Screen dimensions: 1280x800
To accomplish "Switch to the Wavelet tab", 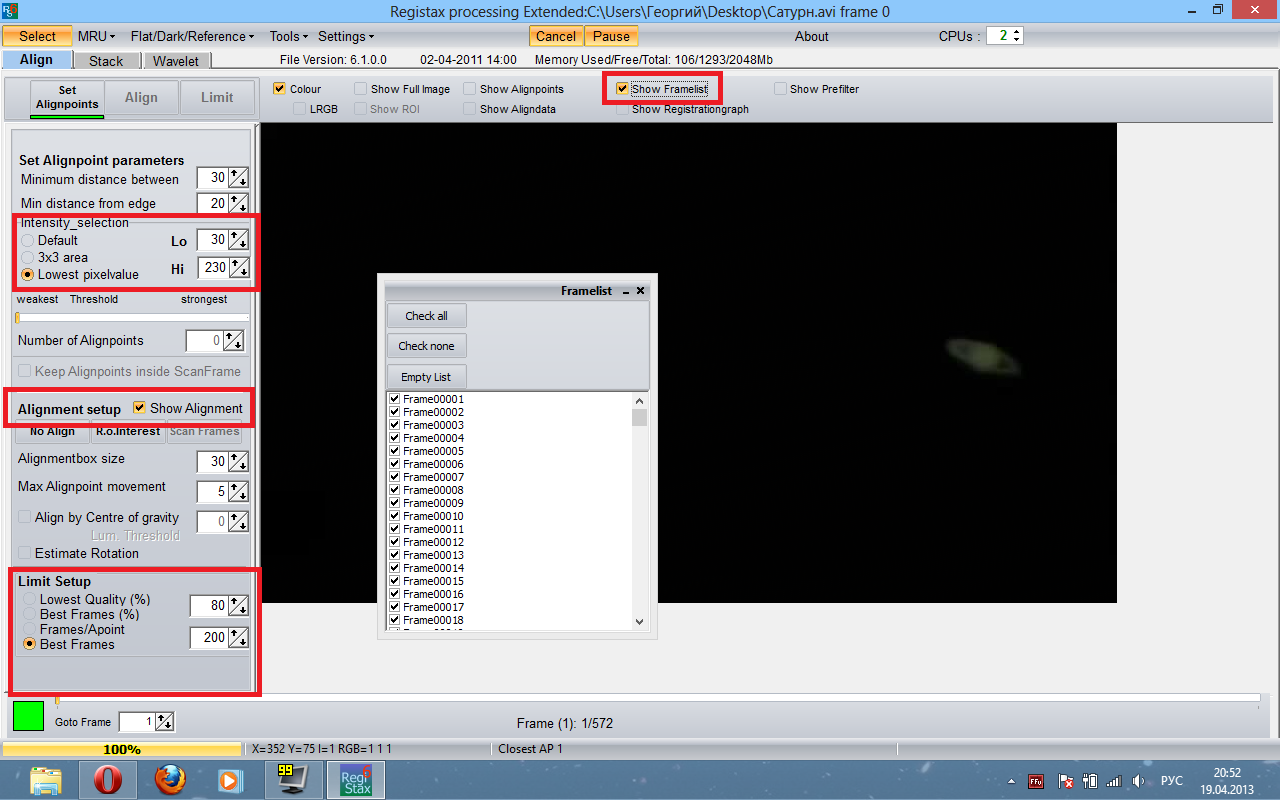I will pyautogui.click(x=176, y=61).
